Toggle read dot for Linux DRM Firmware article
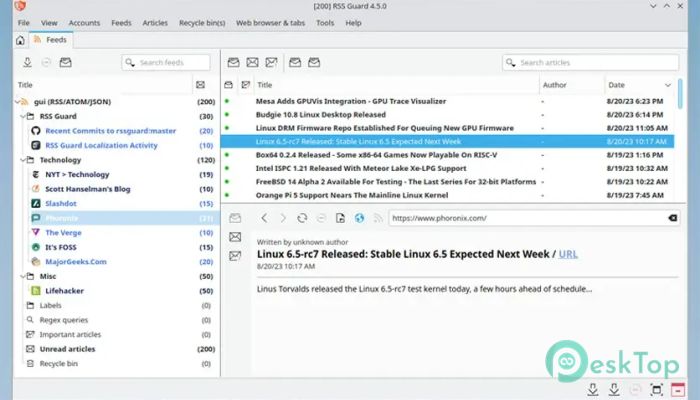 (x=227, y=128)
